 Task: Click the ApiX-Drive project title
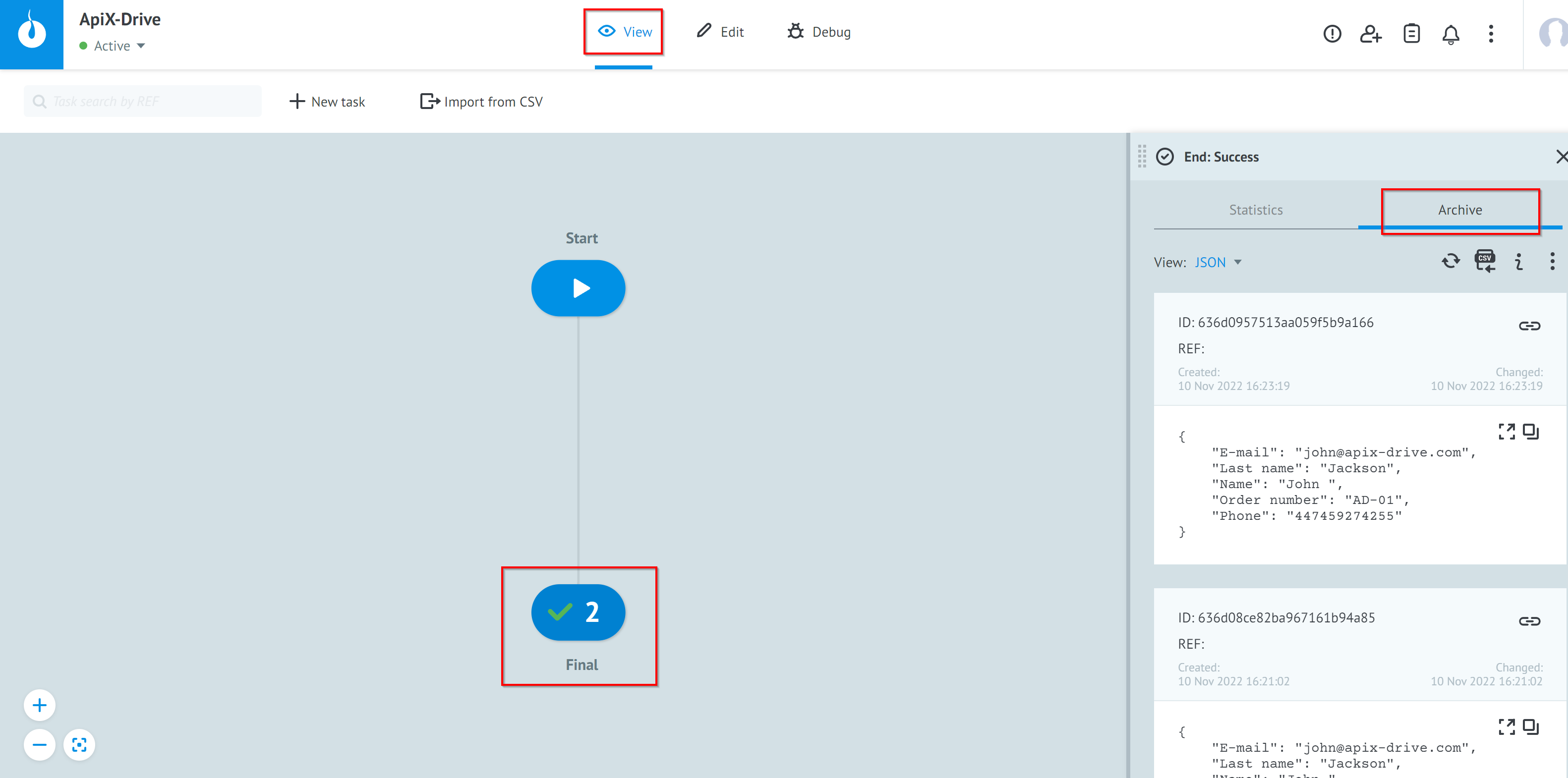[120, 19]
